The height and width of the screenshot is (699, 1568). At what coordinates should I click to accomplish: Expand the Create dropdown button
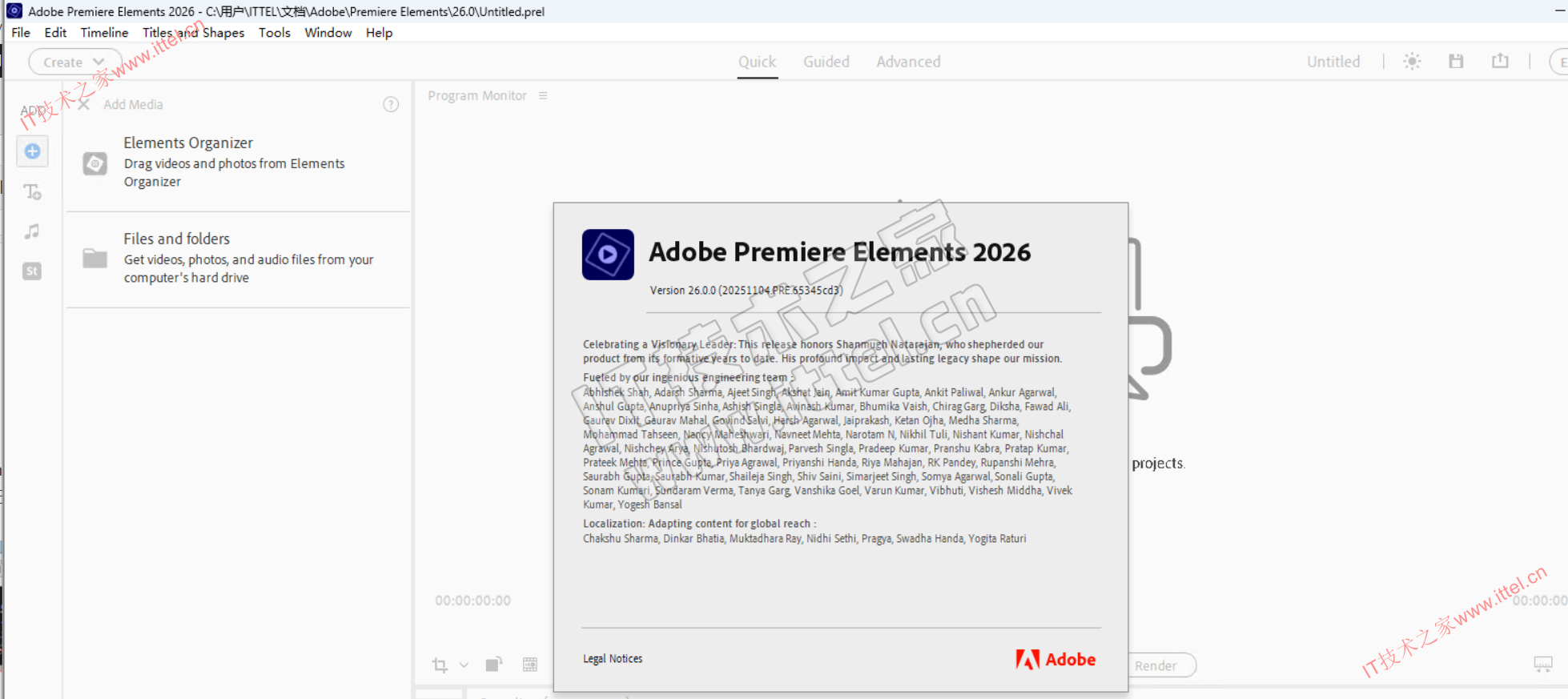click(x=74, y=62)
